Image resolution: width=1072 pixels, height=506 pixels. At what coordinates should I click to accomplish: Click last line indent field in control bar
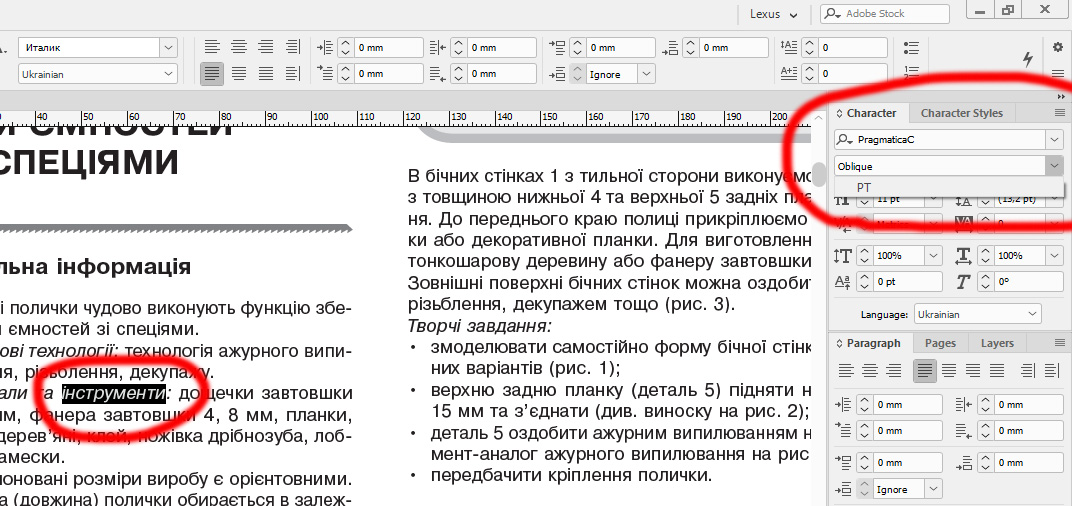(x=501, y=74)
